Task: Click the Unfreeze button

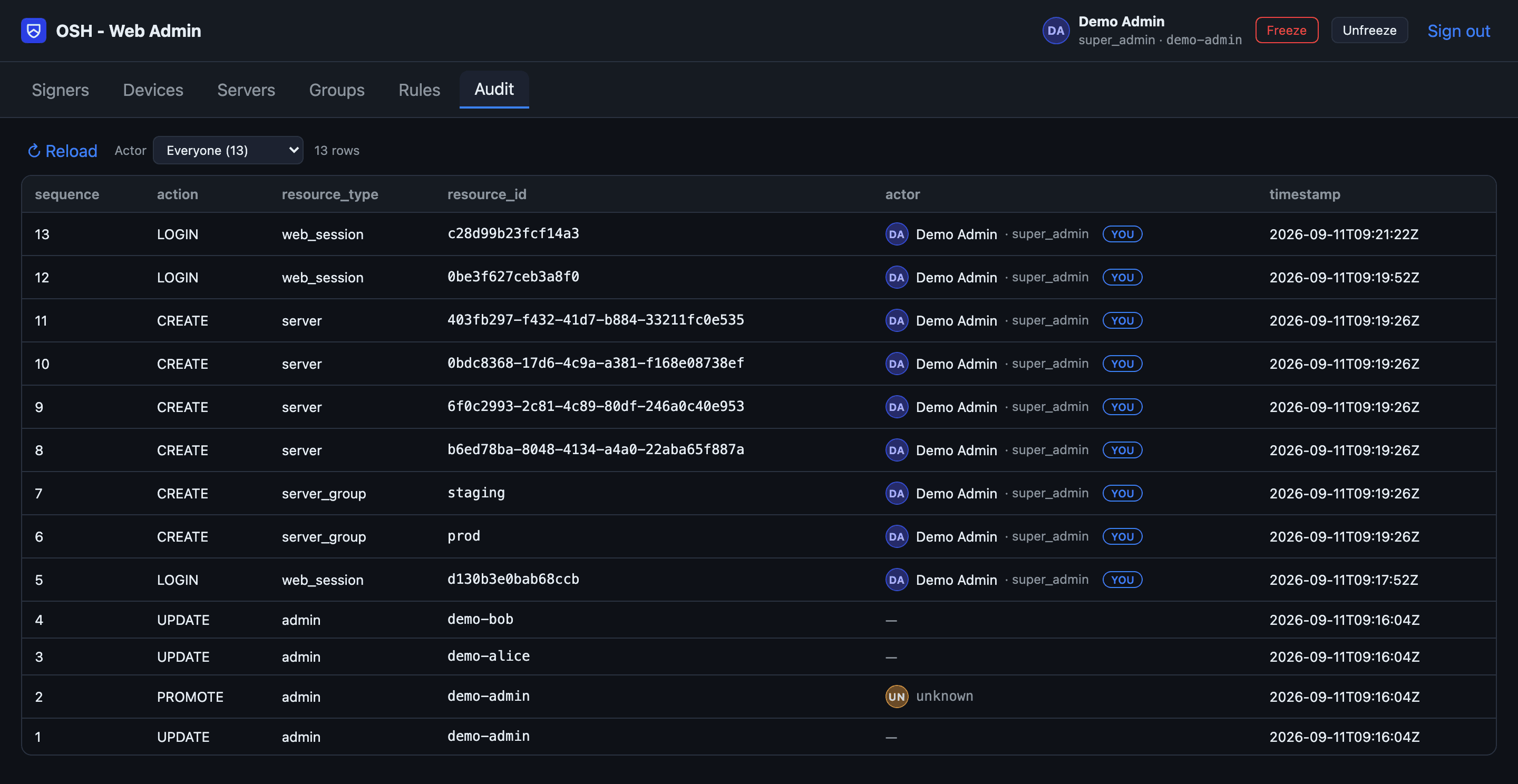Action: coord(1369,30)
